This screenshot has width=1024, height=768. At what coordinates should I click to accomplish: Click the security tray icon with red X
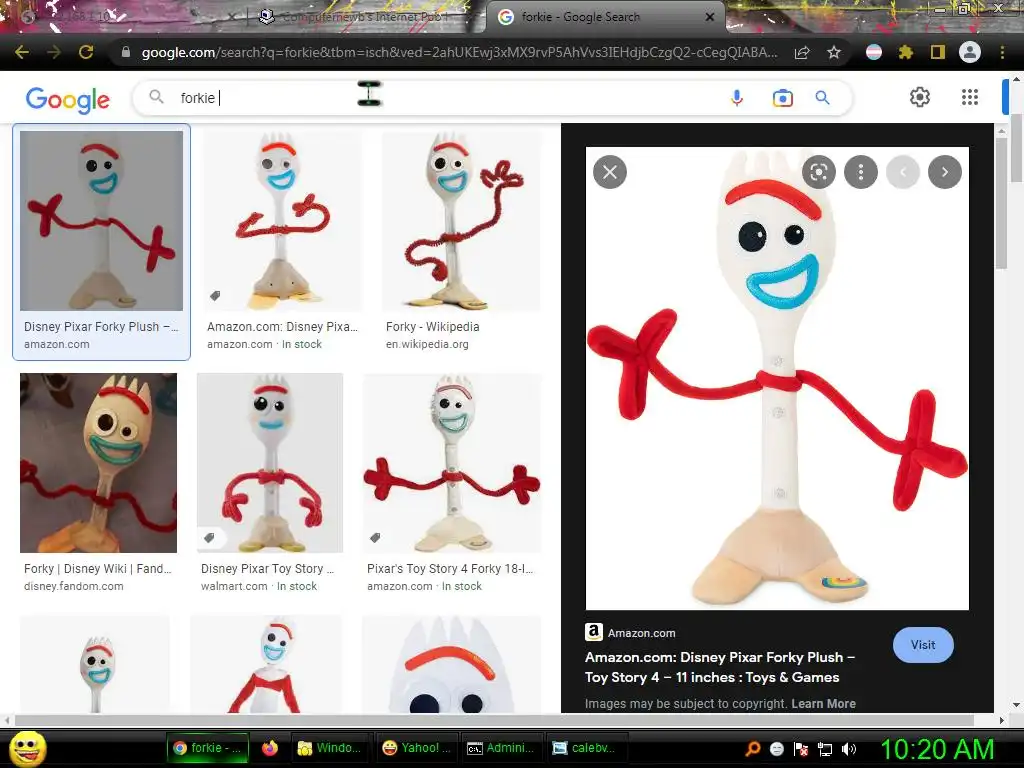[x=801, y=749]
